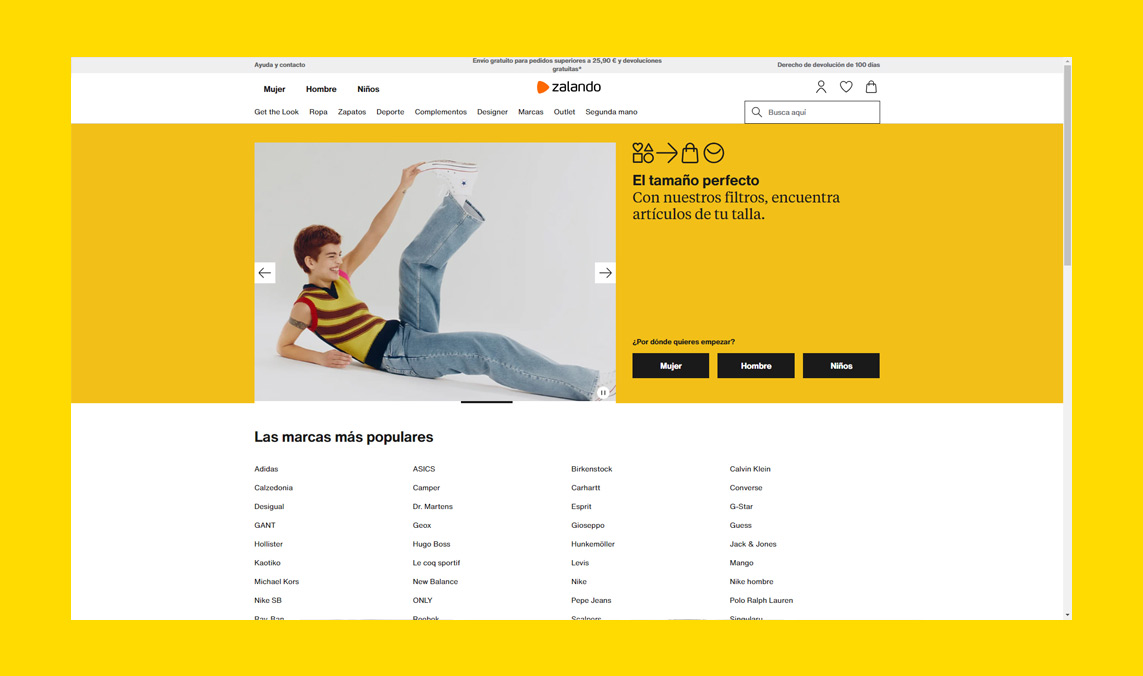Open Mango brand link
The image size is (1143, 676).
[741, 563]
